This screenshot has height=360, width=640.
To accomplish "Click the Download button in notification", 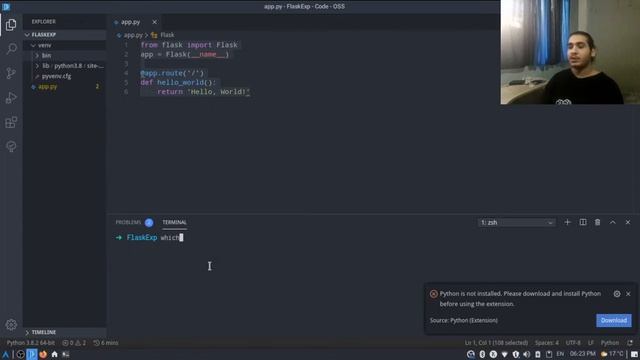I will pyautogui.click(x=613, y=320).
